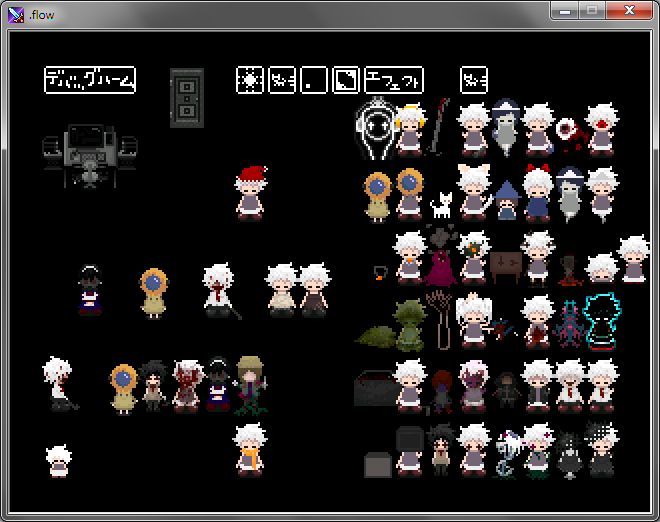Click the character wearing yellow headphones
The height and width of the screenshot is (522, 660).
(411, 130)
